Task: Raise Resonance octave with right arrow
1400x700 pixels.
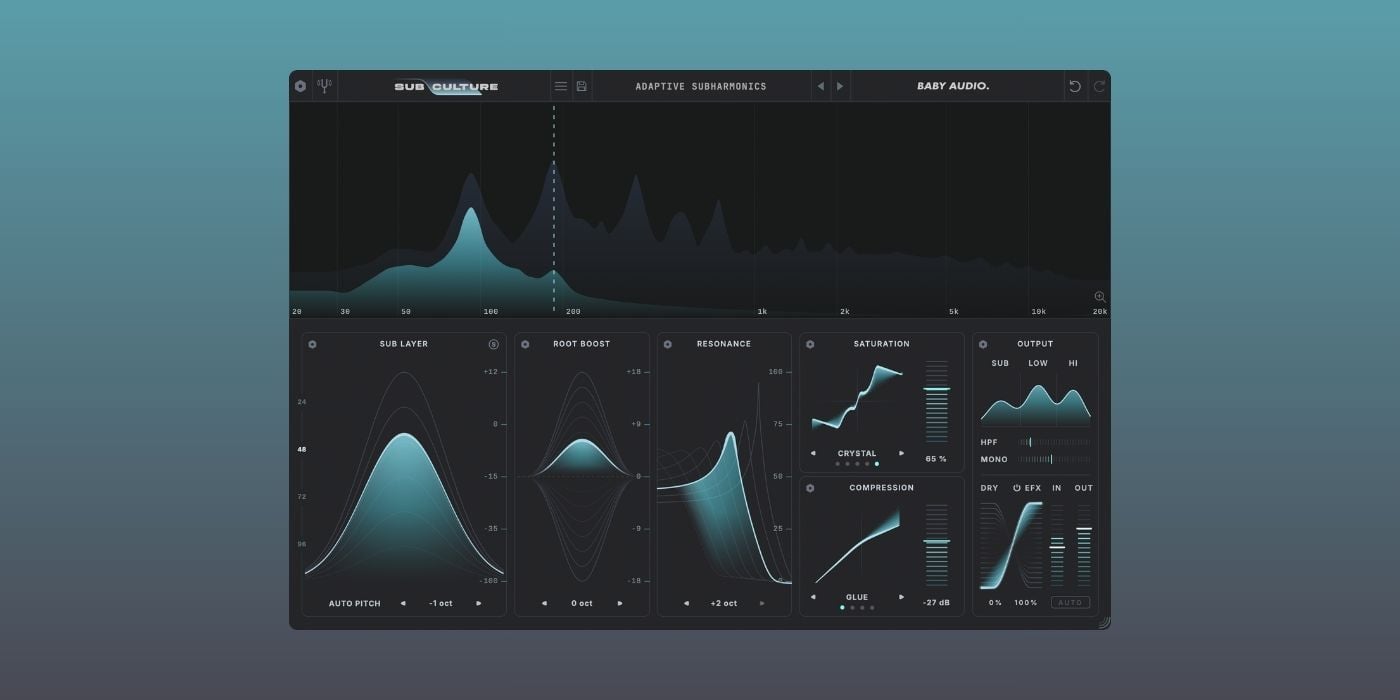Action: click(761, 603)
